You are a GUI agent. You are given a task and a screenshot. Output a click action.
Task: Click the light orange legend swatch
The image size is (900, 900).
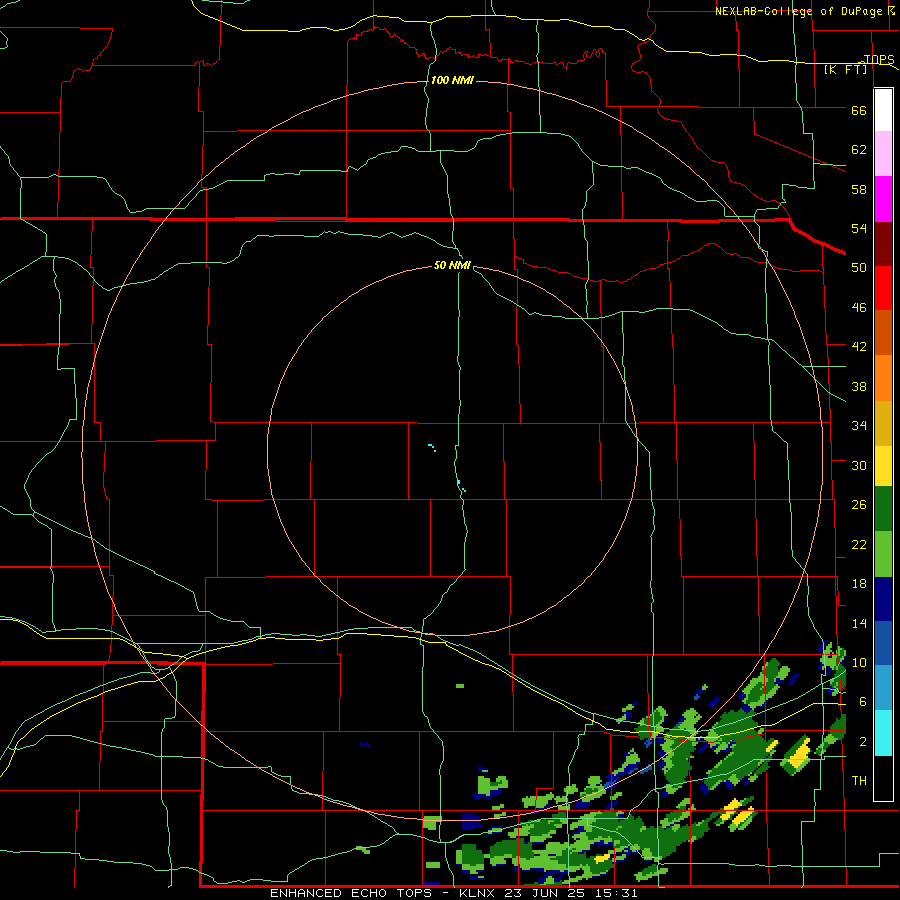883,378
